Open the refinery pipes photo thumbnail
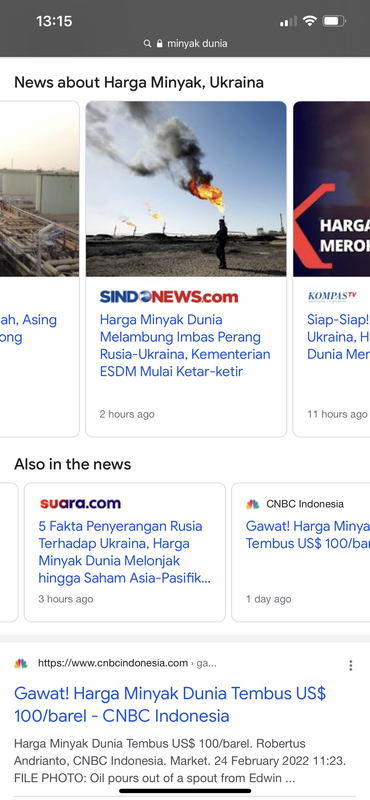370x800 pixels. pyautogui.click(x=39, y=189)
